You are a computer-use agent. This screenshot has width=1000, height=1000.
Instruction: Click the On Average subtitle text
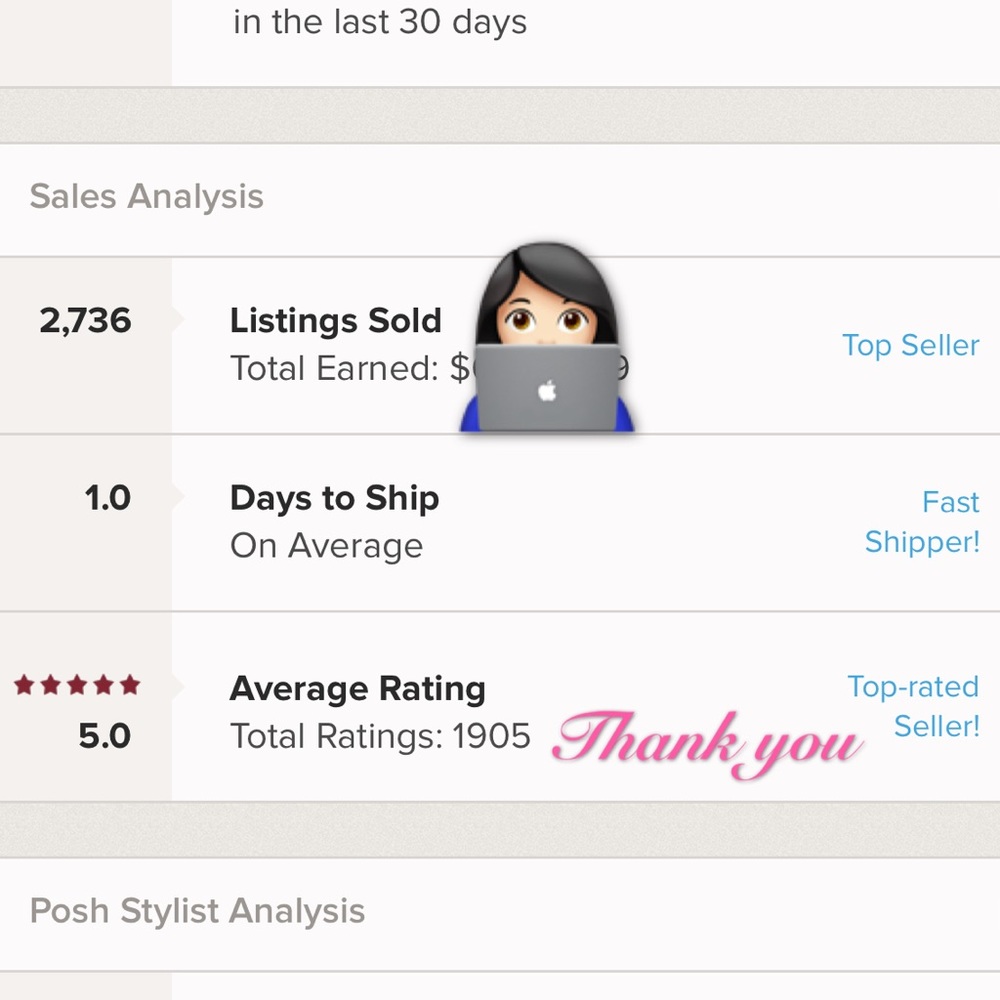tap(327, 546)
